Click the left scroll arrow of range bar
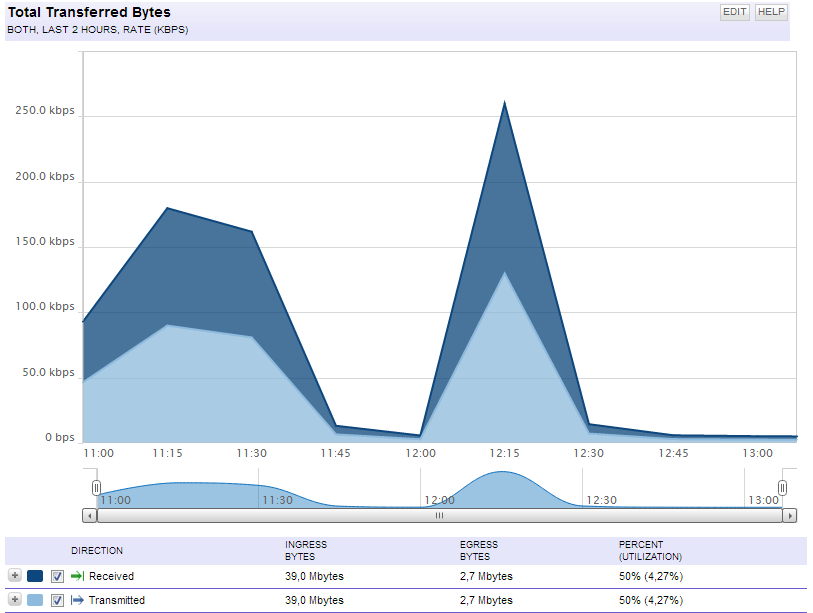Screen dimensions: 813x613 tap(90, 516)
